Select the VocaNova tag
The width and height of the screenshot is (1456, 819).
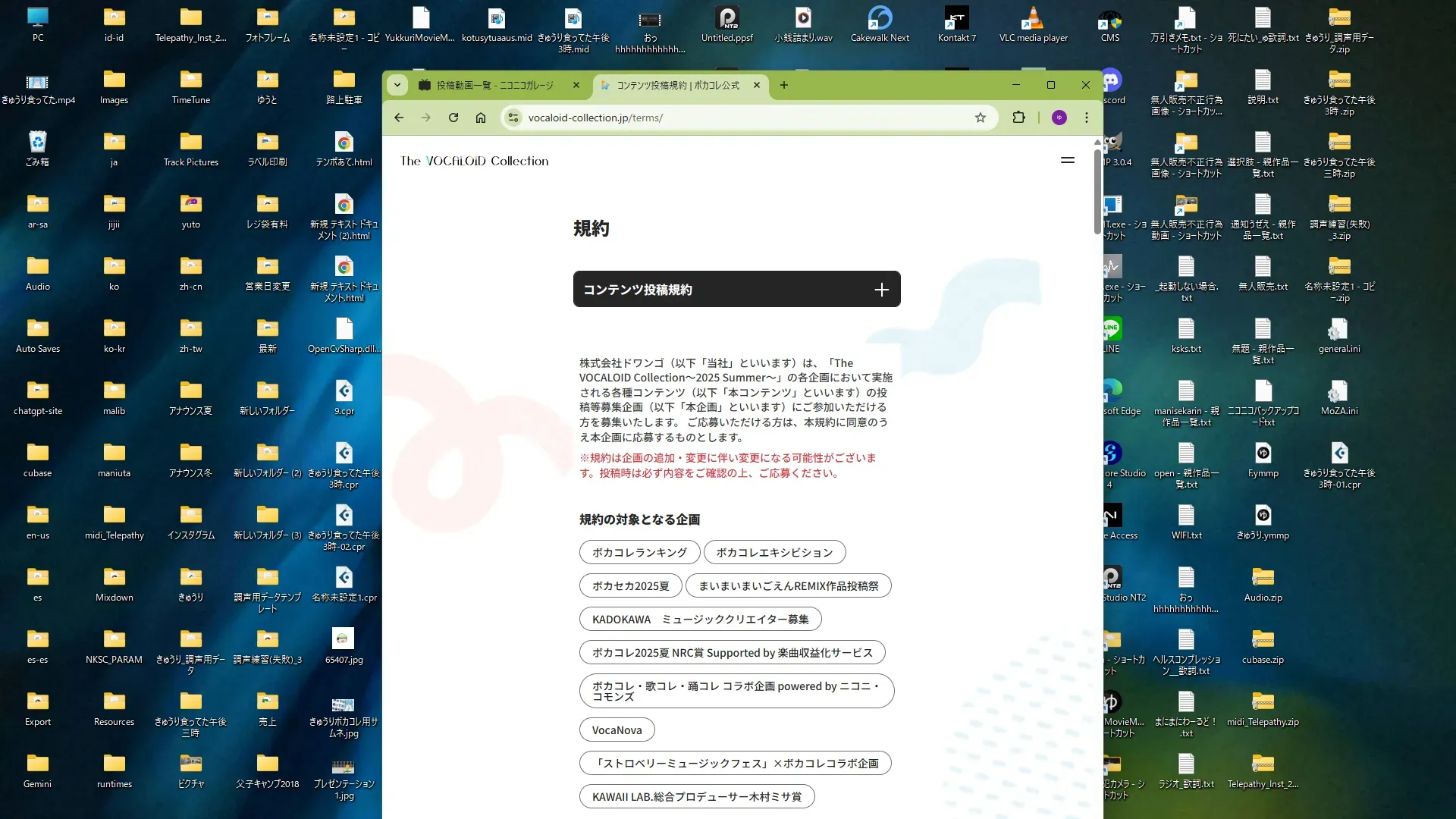[x=617, y=730]
